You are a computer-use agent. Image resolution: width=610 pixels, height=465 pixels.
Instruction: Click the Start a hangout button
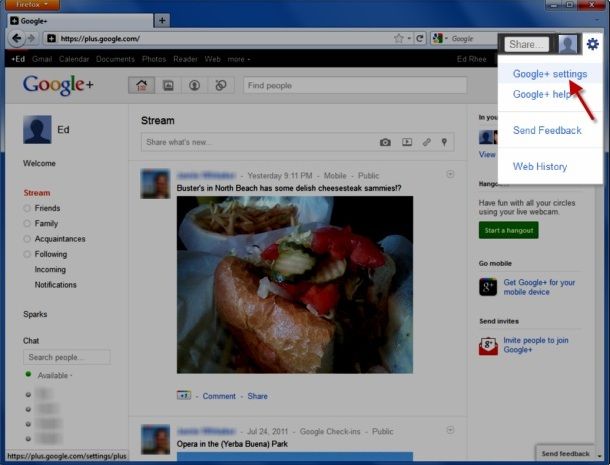click(508, 230)
